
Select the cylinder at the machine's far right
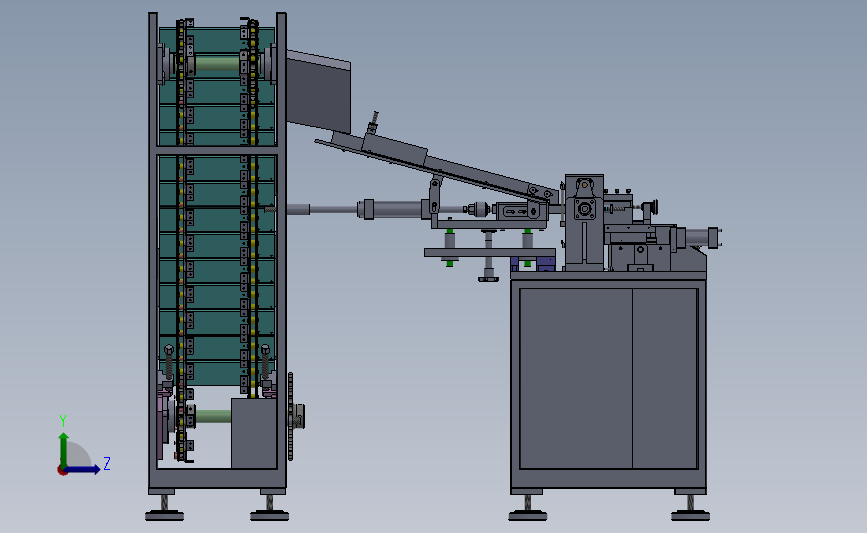click(x=699, y=238)
